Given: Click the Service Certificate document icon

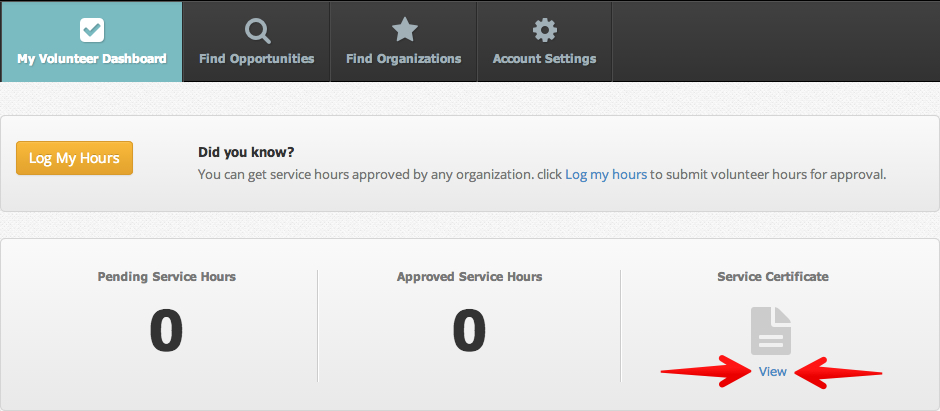Looking at the screenshot, I should 772,331.
